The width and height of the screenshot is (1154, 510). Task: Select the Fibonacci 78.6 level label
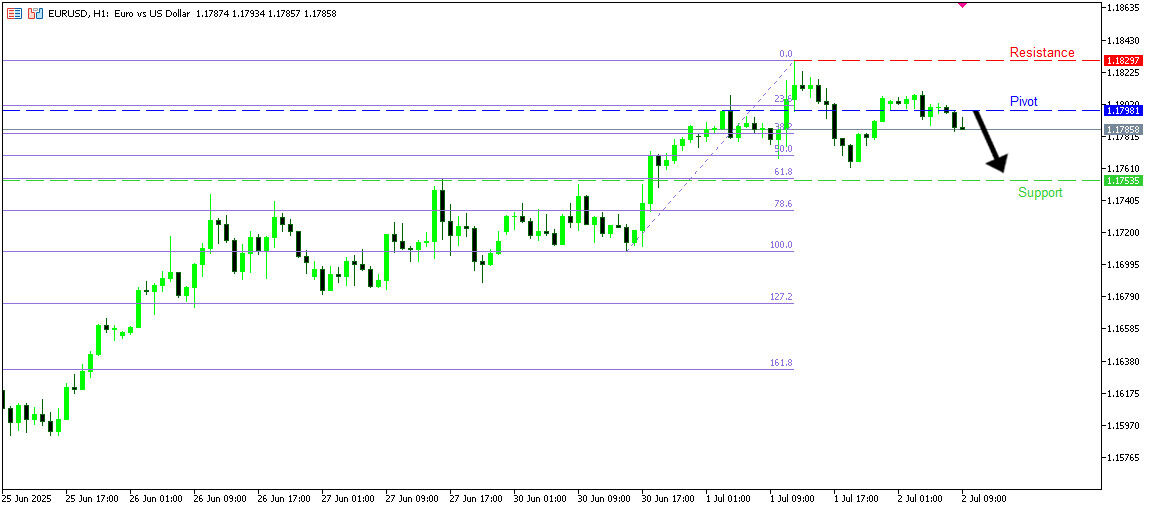pyautogui.click(x=783, y=204)
